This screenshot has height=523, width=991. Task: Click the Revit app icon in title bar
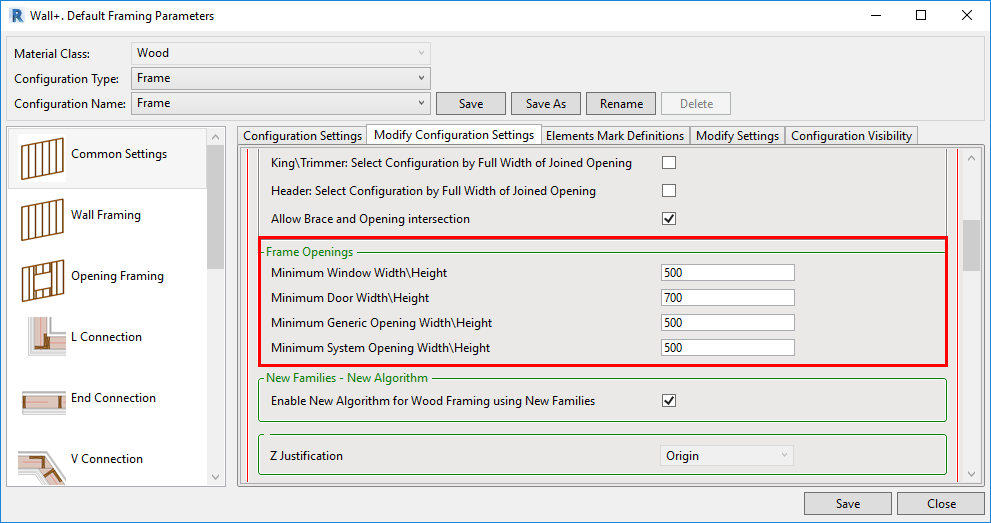[16, 15]
